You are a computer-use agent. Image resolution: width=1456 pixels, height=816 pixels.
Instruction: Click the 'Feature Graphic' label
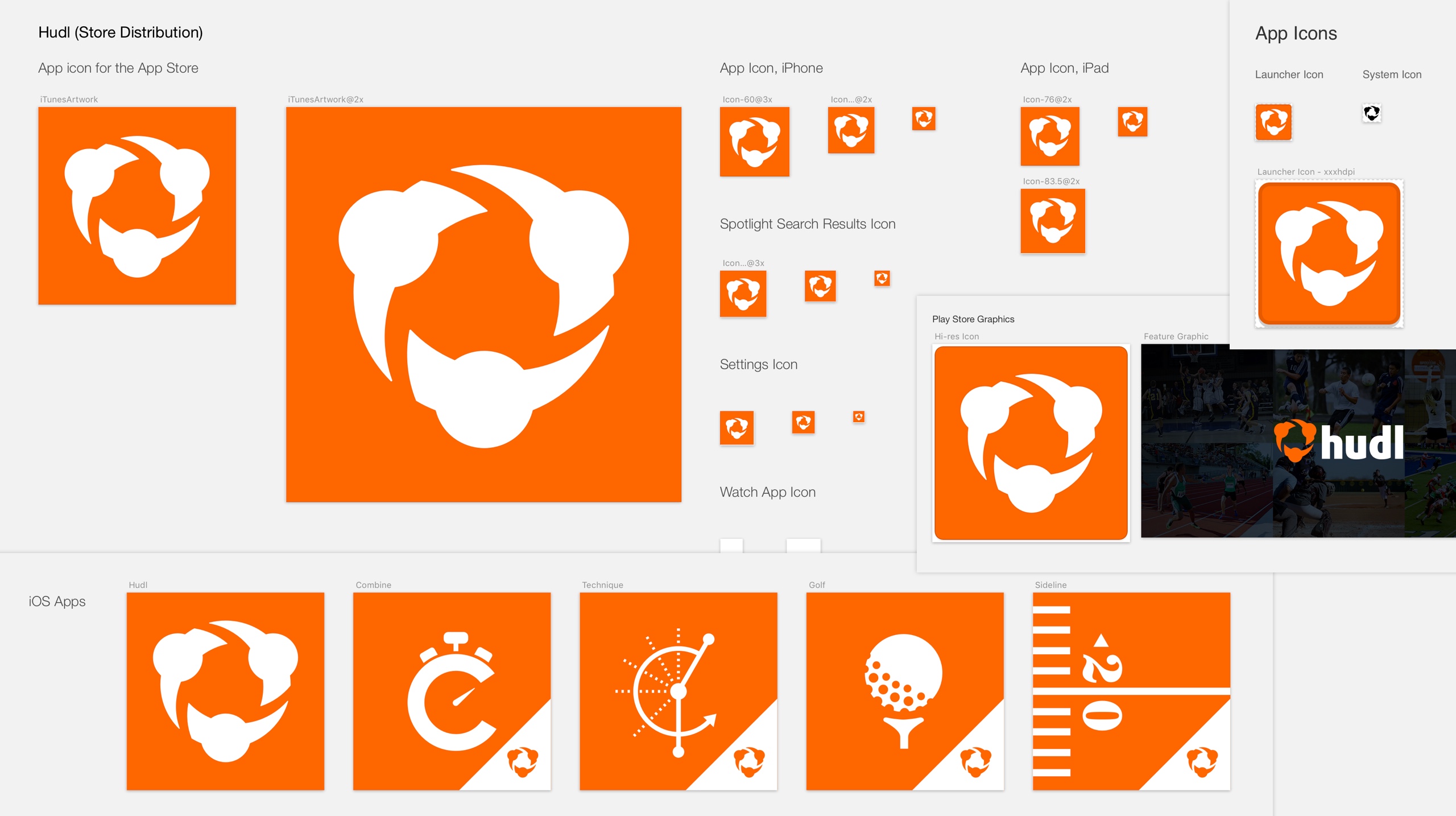(x=1176, y=336)
